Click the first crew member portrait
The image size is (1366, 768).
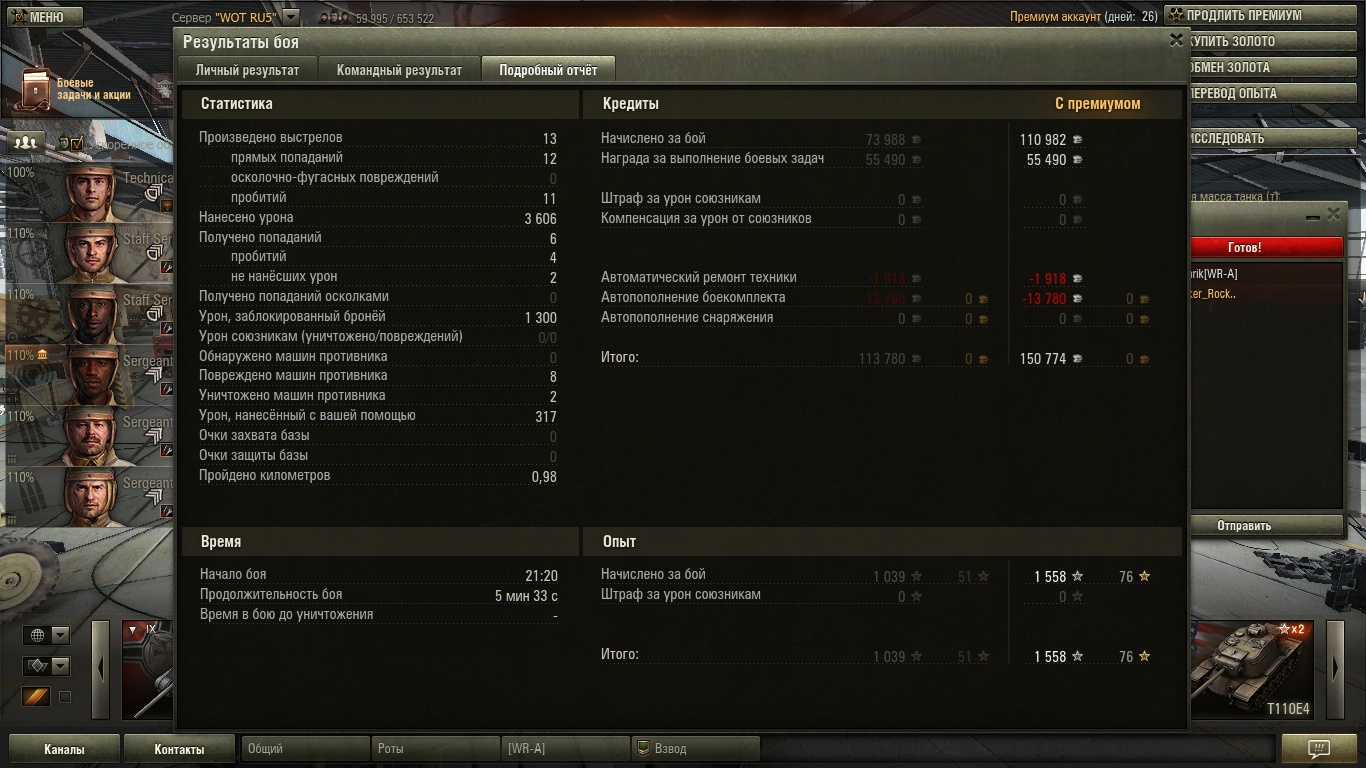point(90,192)
